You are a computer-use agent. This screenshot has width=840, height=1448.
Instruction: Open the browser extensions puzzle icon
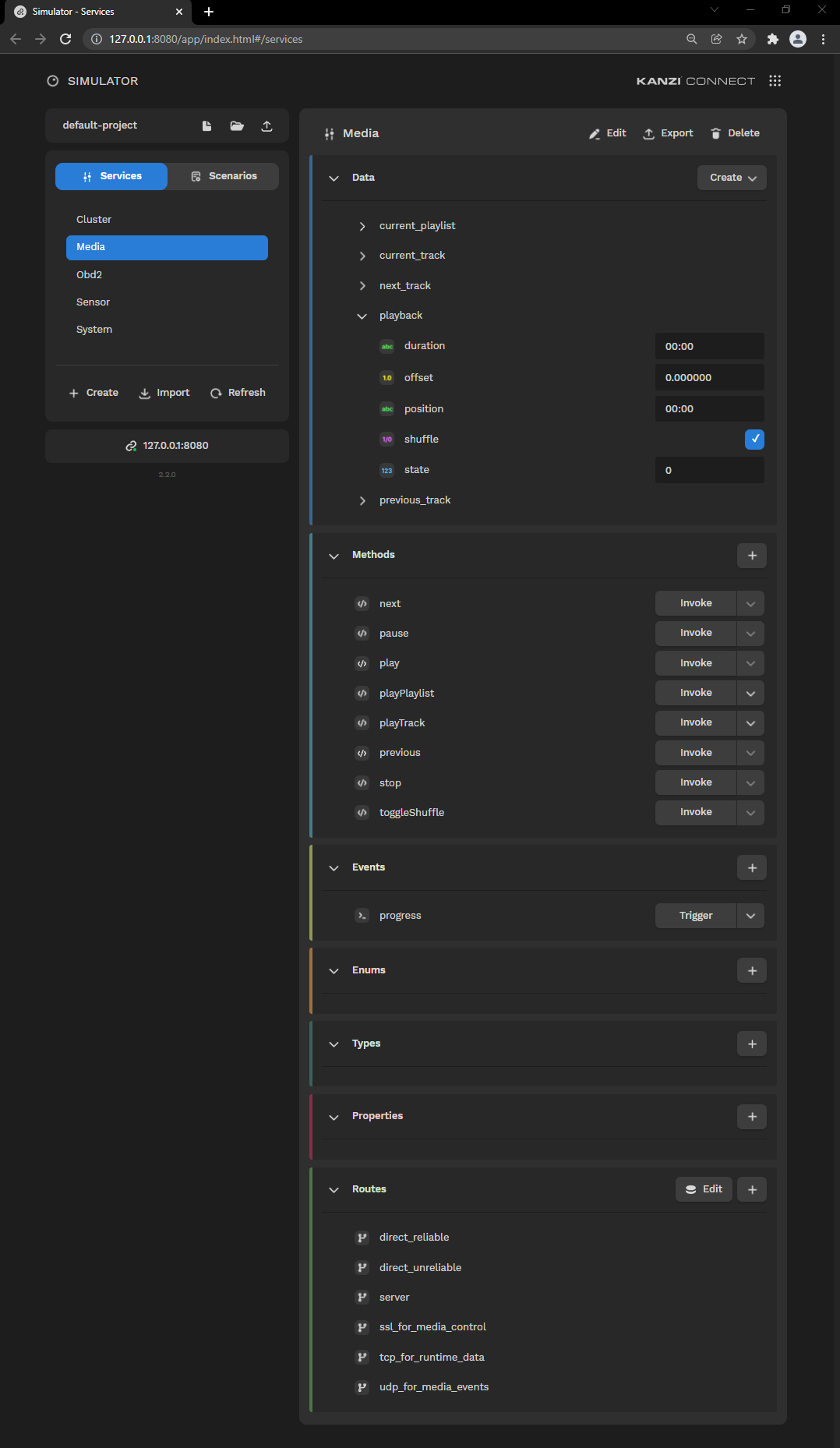coord(773,39)
